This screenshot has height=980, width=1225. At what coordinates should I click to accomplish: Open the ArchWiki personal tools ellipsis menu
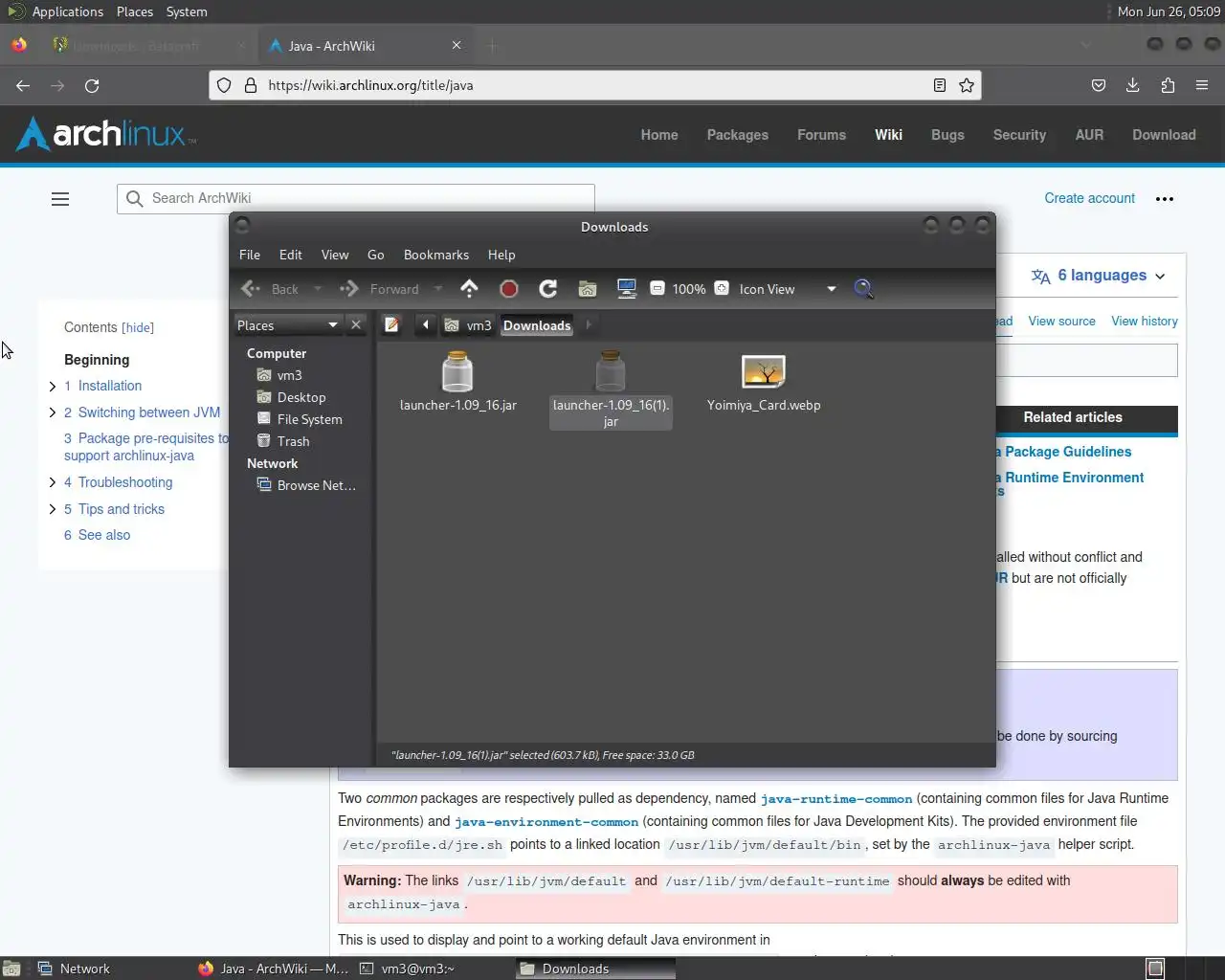coord(1164,199)
